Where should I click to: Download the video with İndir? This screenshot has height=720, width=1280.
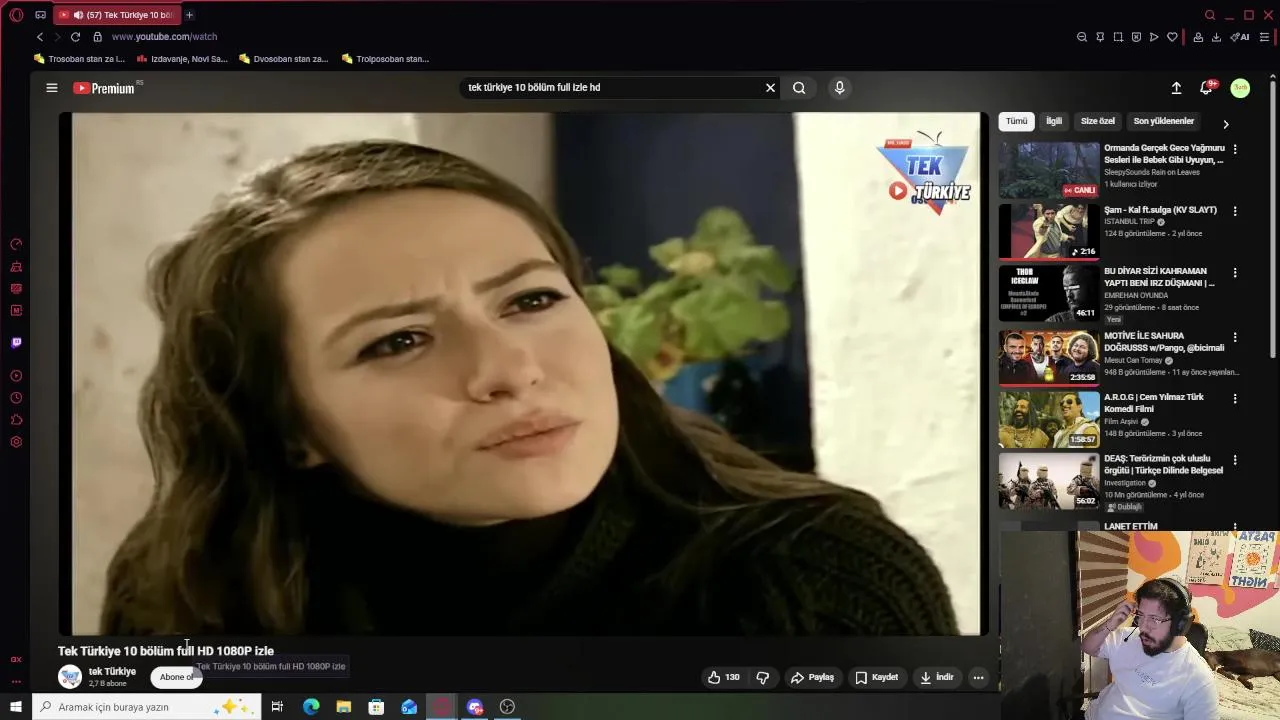click(x=937, y=677)
